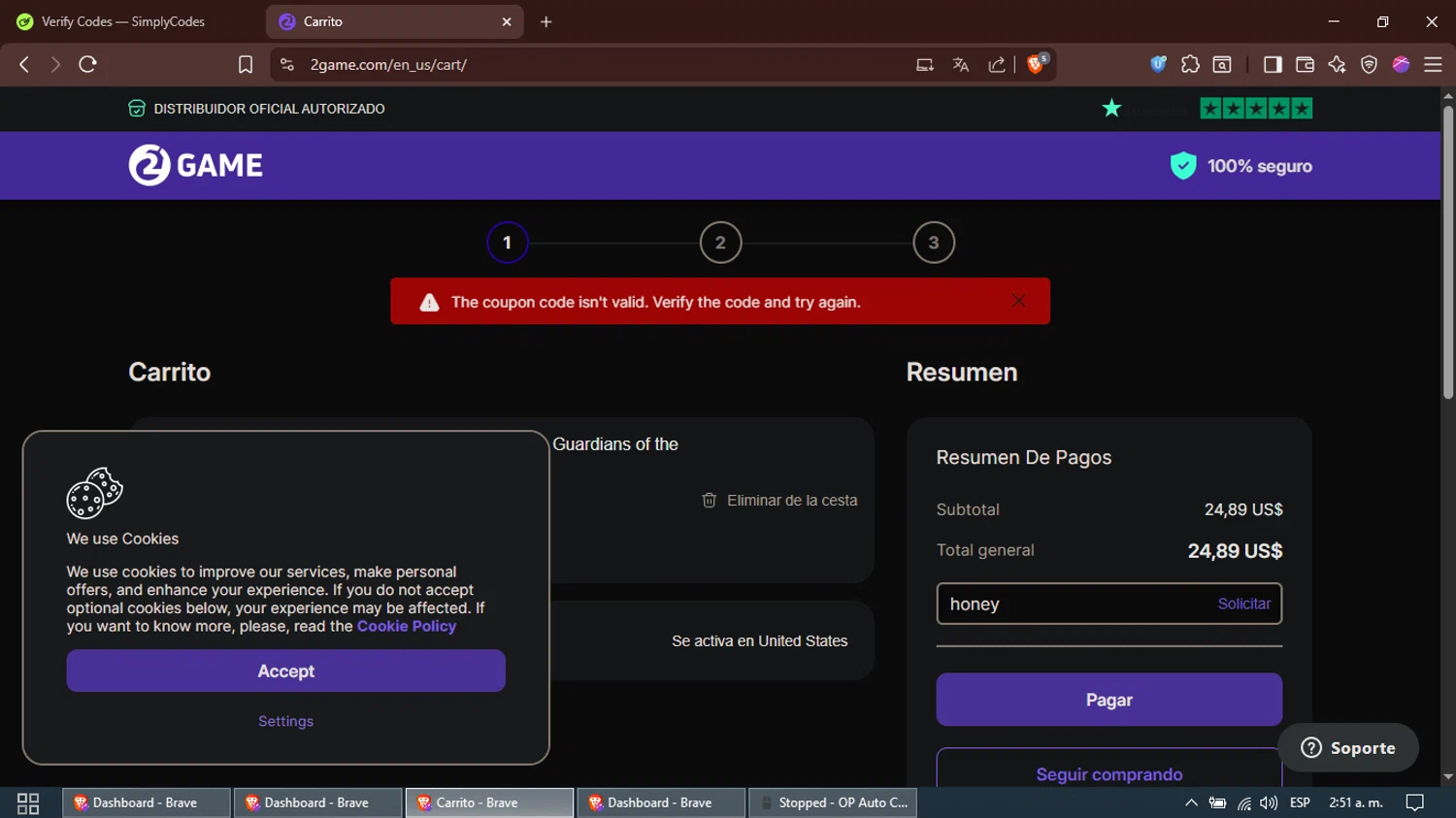Click Seguir comprando button
Image resolution: width=1456 pixels, height=818 pixels.
[1109, 773]
